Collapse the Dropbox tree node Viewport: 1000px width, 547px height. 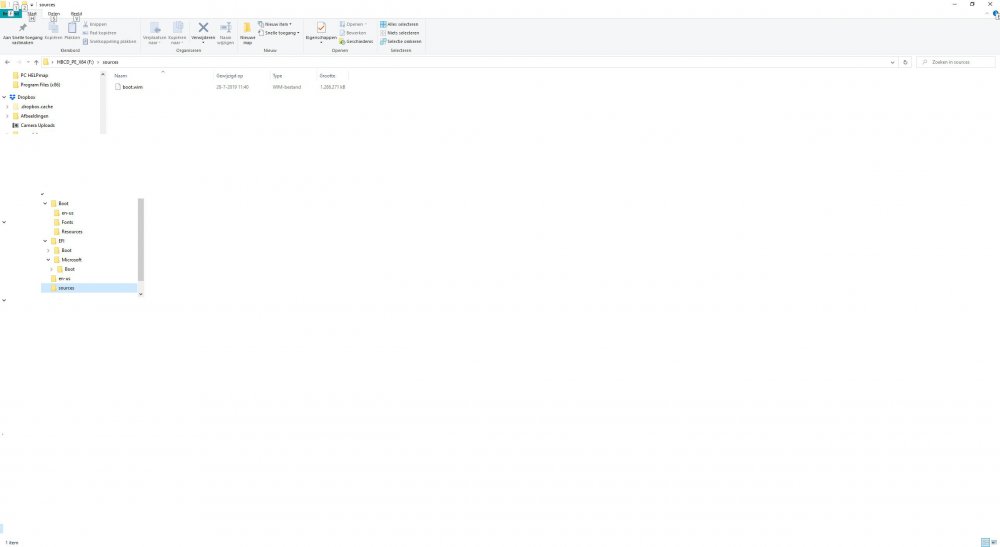tap(4, 97)
